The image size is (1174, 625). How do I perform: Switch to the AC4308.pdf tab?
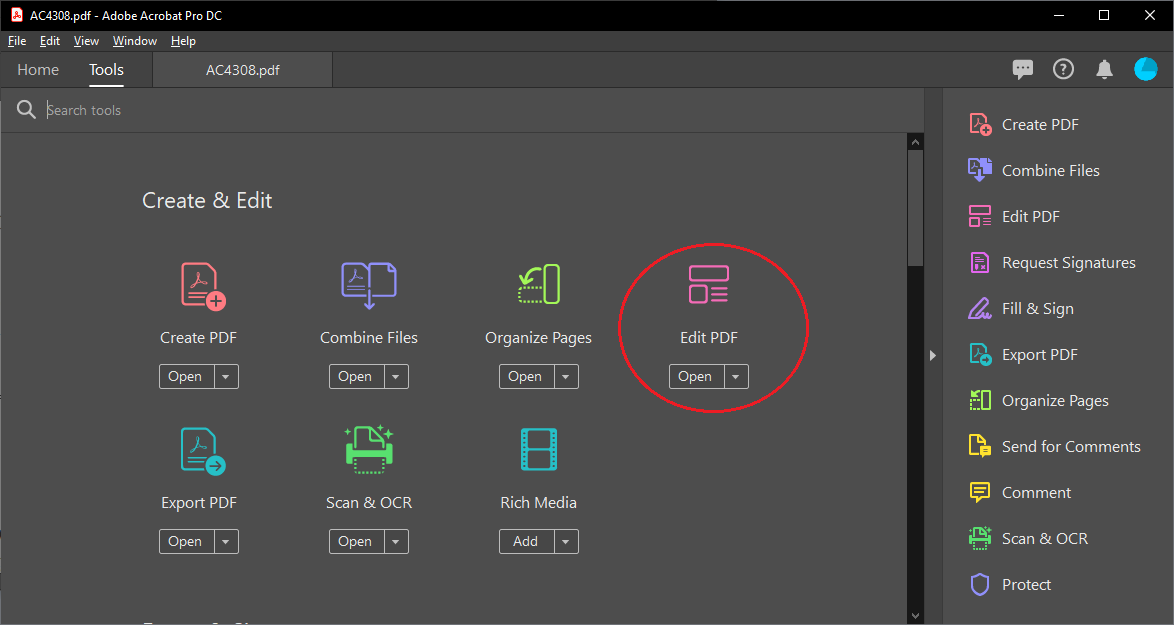click(242, 70)
